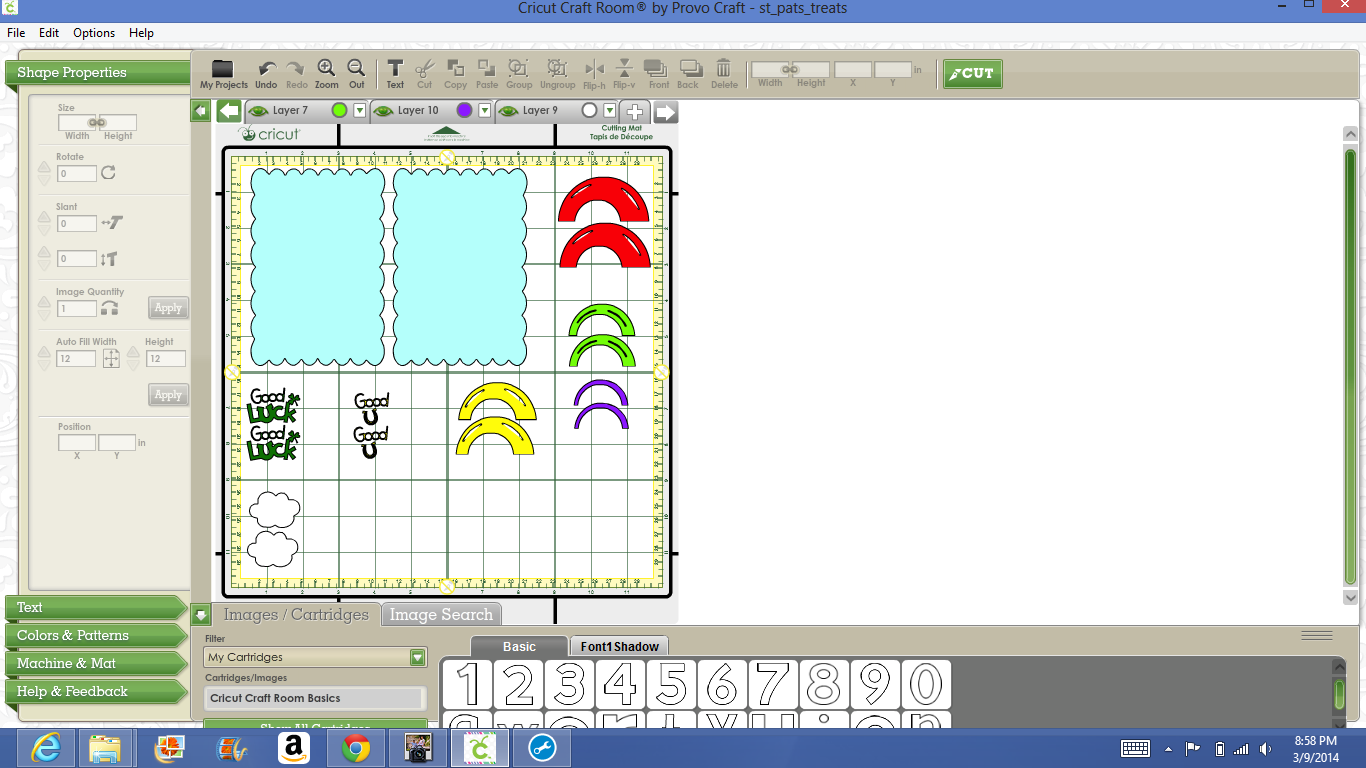1366x768 pixels.
Task: Send selection to Back
Action: (x=689, y=68)
